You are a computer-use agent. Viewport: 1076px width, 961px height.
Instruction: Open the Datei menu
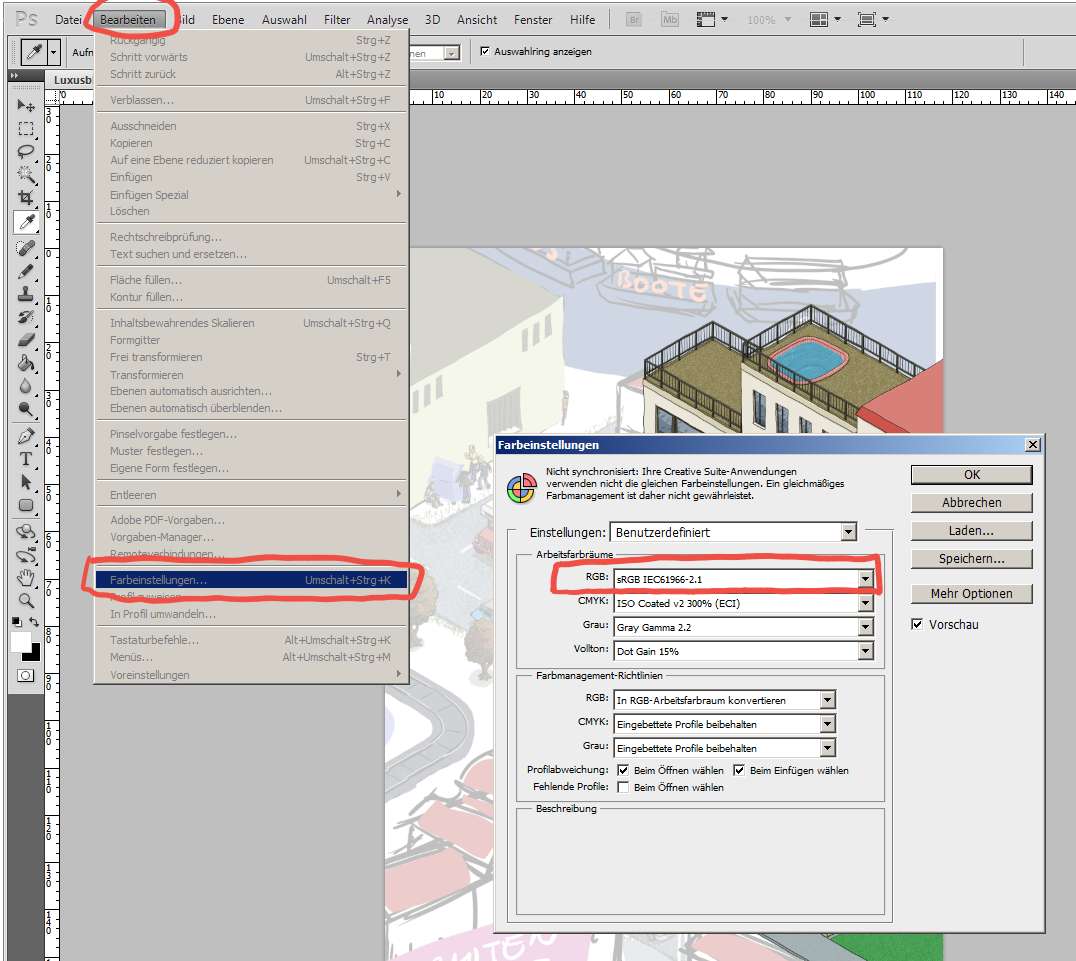68,20
